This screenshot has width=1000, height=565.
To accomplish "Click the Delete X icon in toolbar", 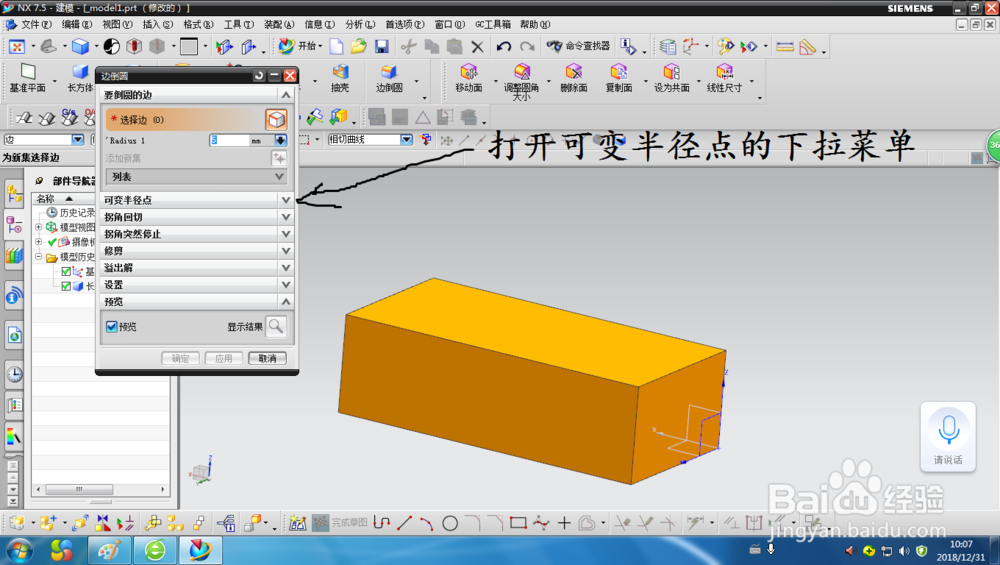I will click(x=477, y=47).
